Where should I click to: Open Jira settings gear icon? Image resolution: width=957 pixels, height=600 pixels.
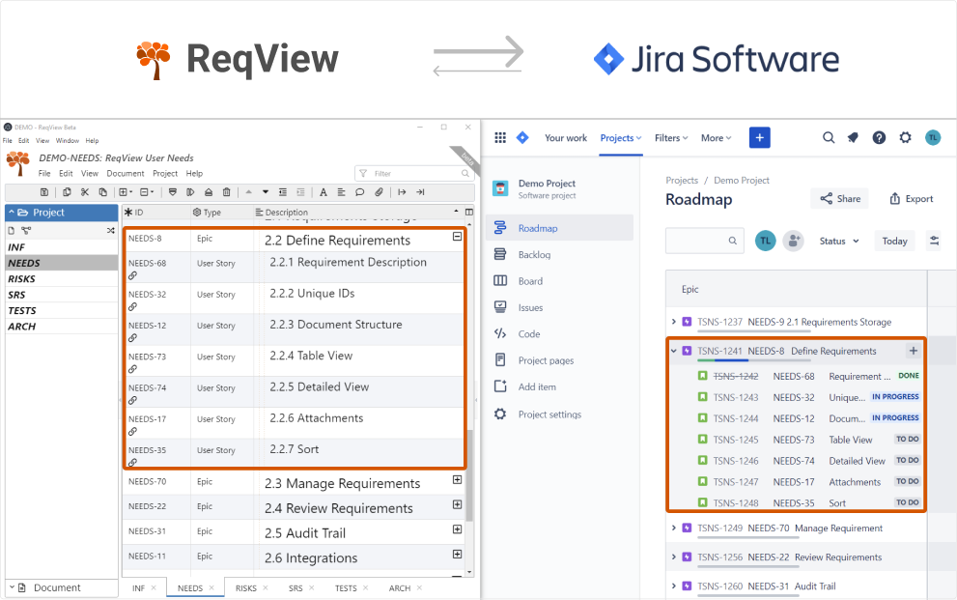pos(905,138)
